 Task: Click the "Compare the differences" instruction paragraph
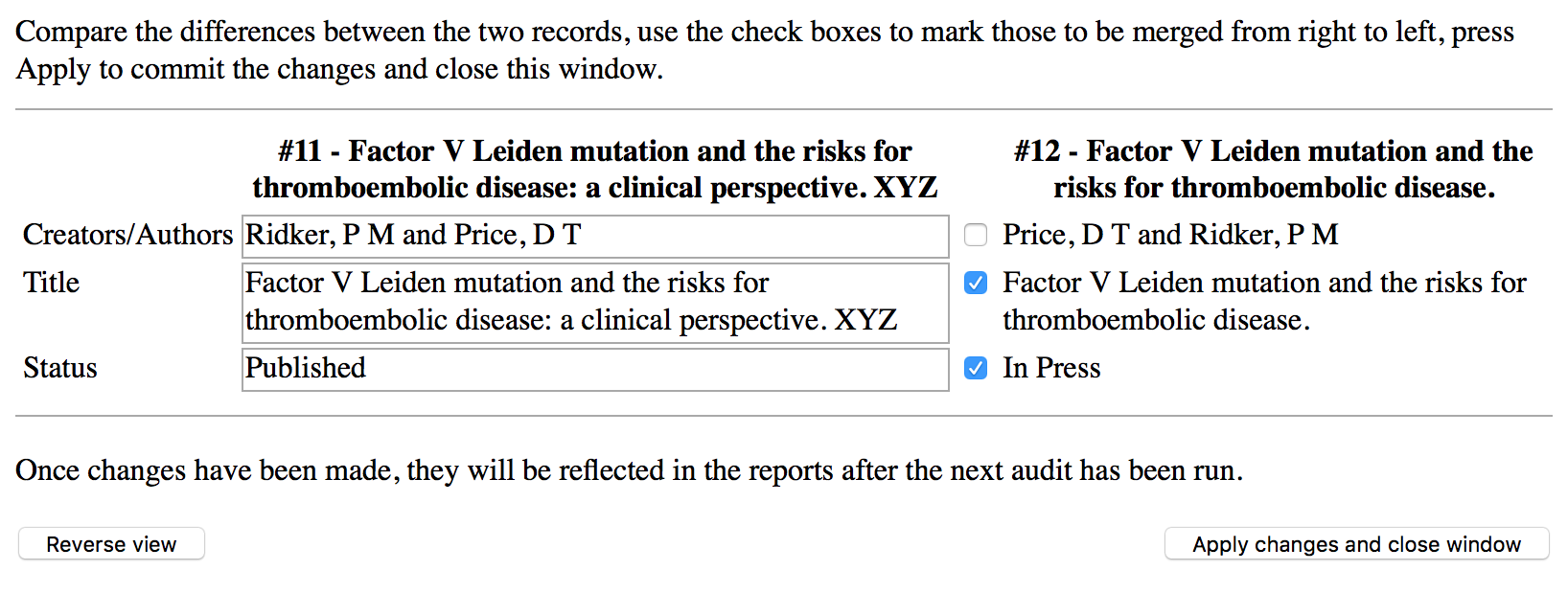click(x=764, y=50)
